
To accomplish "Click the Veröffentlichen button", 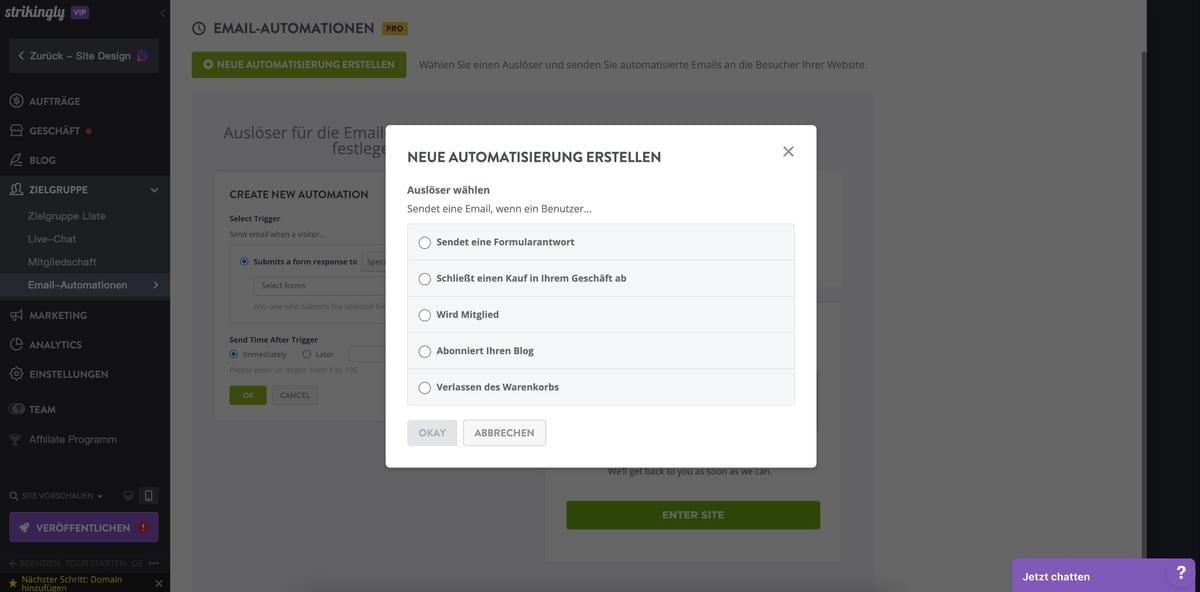I will (83, 527).
